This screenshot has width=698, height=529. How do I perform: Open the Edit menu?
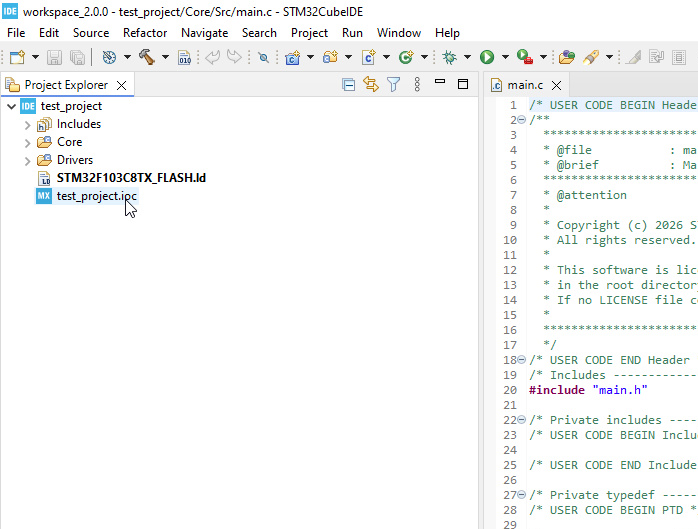pyautogui.click(x=49, y=33)
